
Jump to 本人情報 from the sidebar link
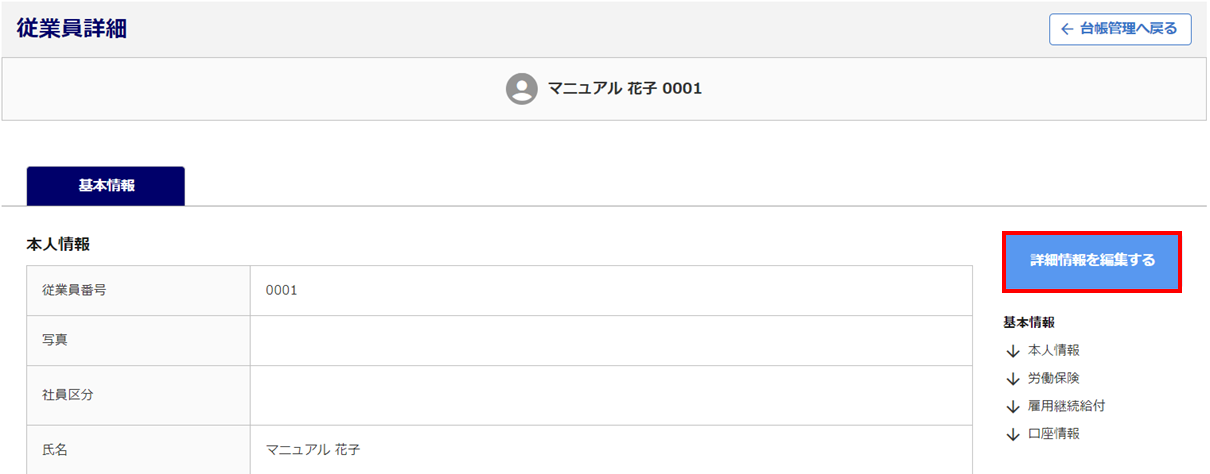pos(1053,351)
